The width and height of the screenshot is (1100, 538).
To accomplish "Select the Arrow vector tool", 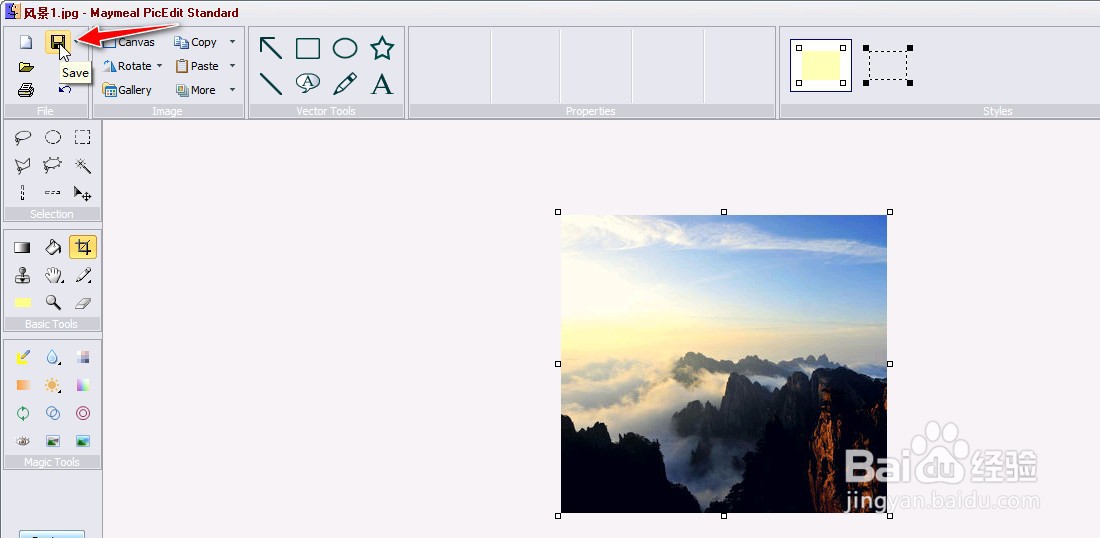I will point(271,48).
